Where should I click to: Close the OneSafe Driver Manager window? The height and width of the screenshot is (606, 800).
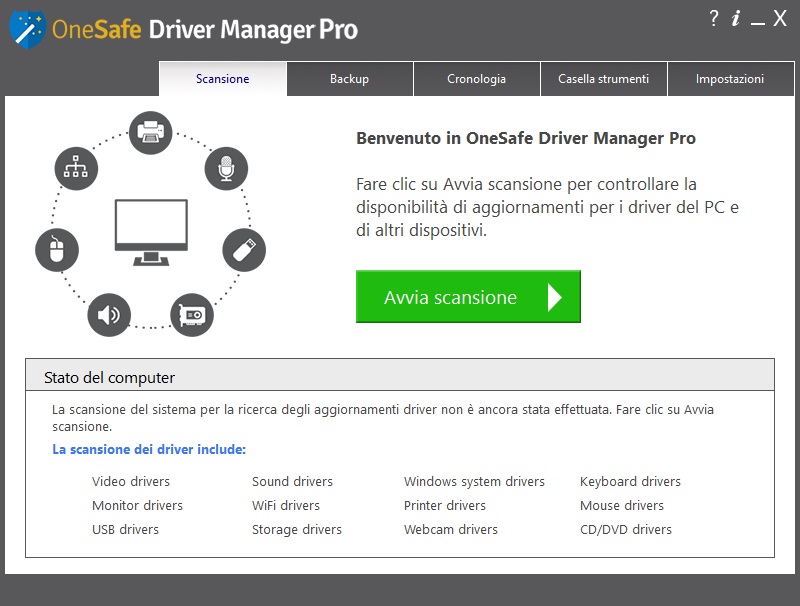click(780, 18)
